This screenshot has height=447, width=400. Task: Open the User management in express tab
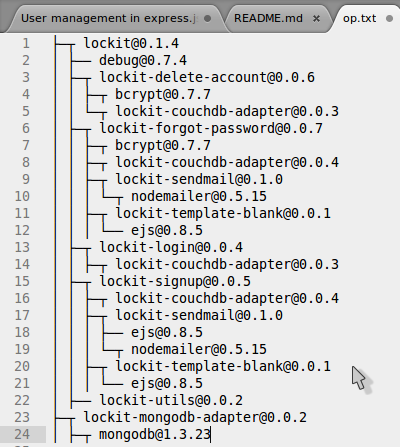[x=109, y=18]
